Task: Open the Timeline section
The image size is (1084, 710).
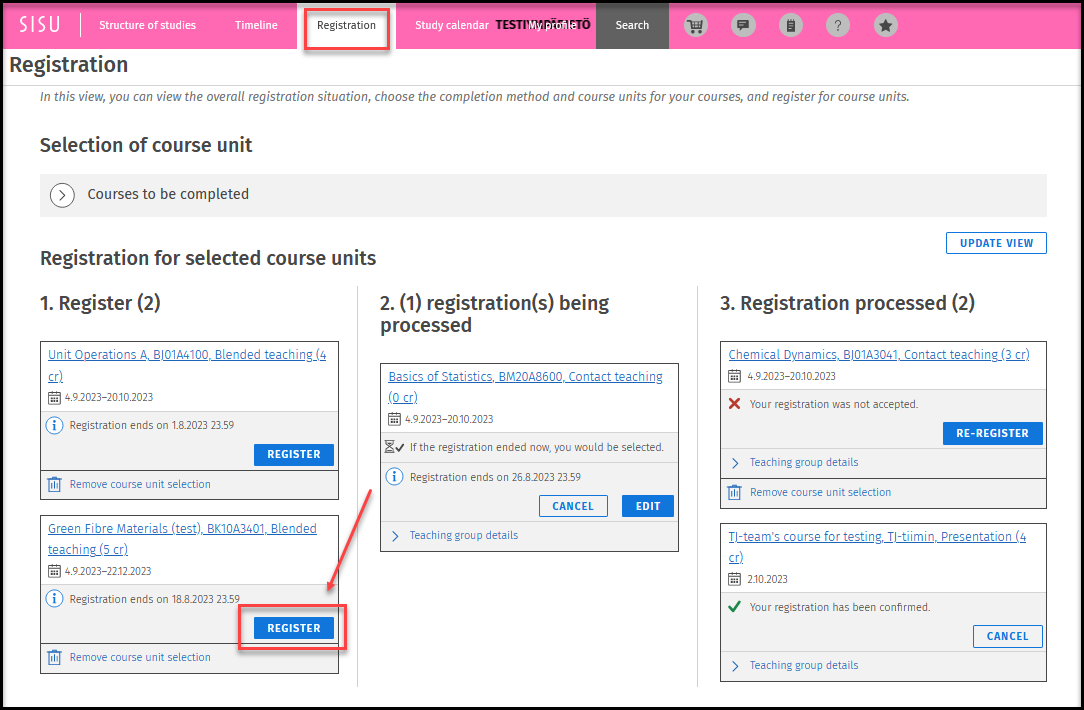Action: (x=256, y=25)
